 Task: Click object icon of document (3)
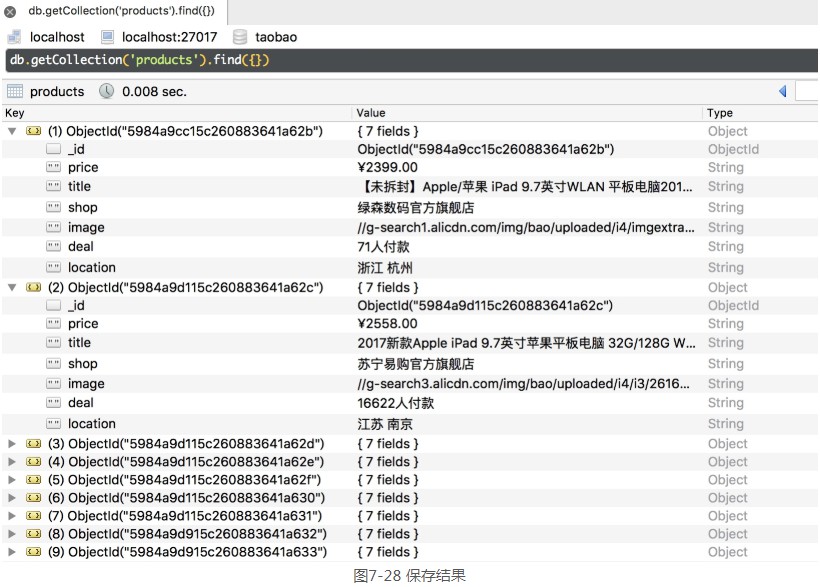(33, 444)
